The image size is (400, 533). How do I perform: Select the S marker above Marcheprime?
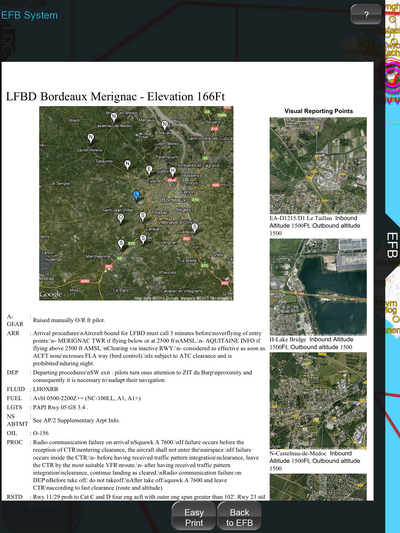point(121,244)
